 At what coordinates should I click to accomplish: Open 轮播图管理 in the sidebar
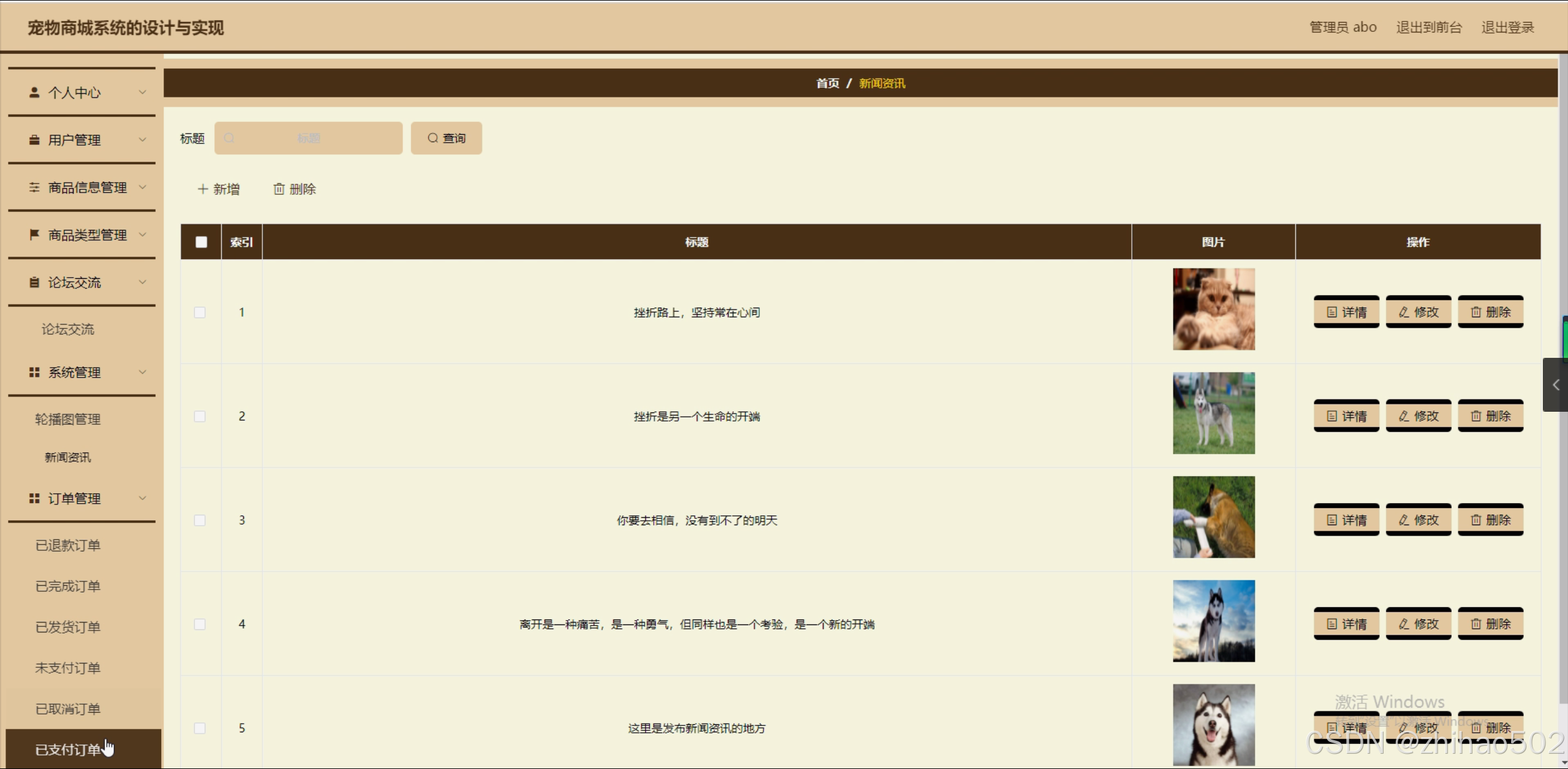67,419
